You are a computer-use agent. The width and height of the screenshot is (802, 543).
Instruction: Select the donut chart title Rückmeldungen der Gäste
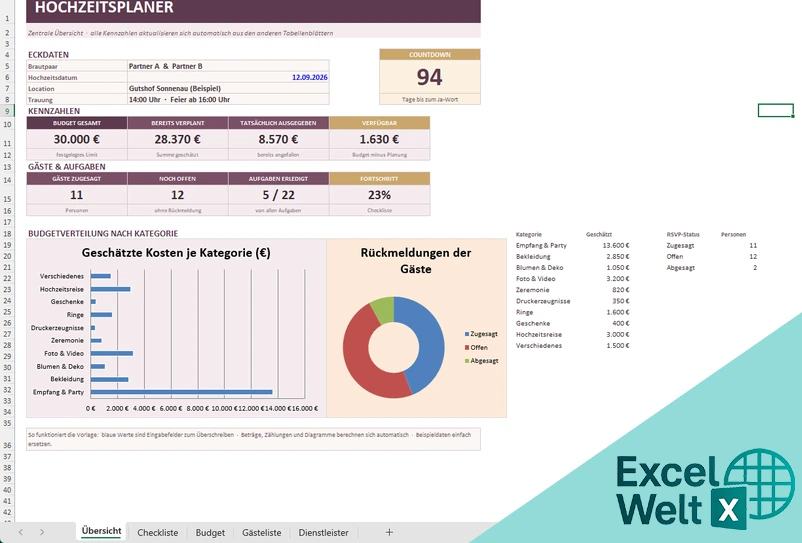pos(416,260)
